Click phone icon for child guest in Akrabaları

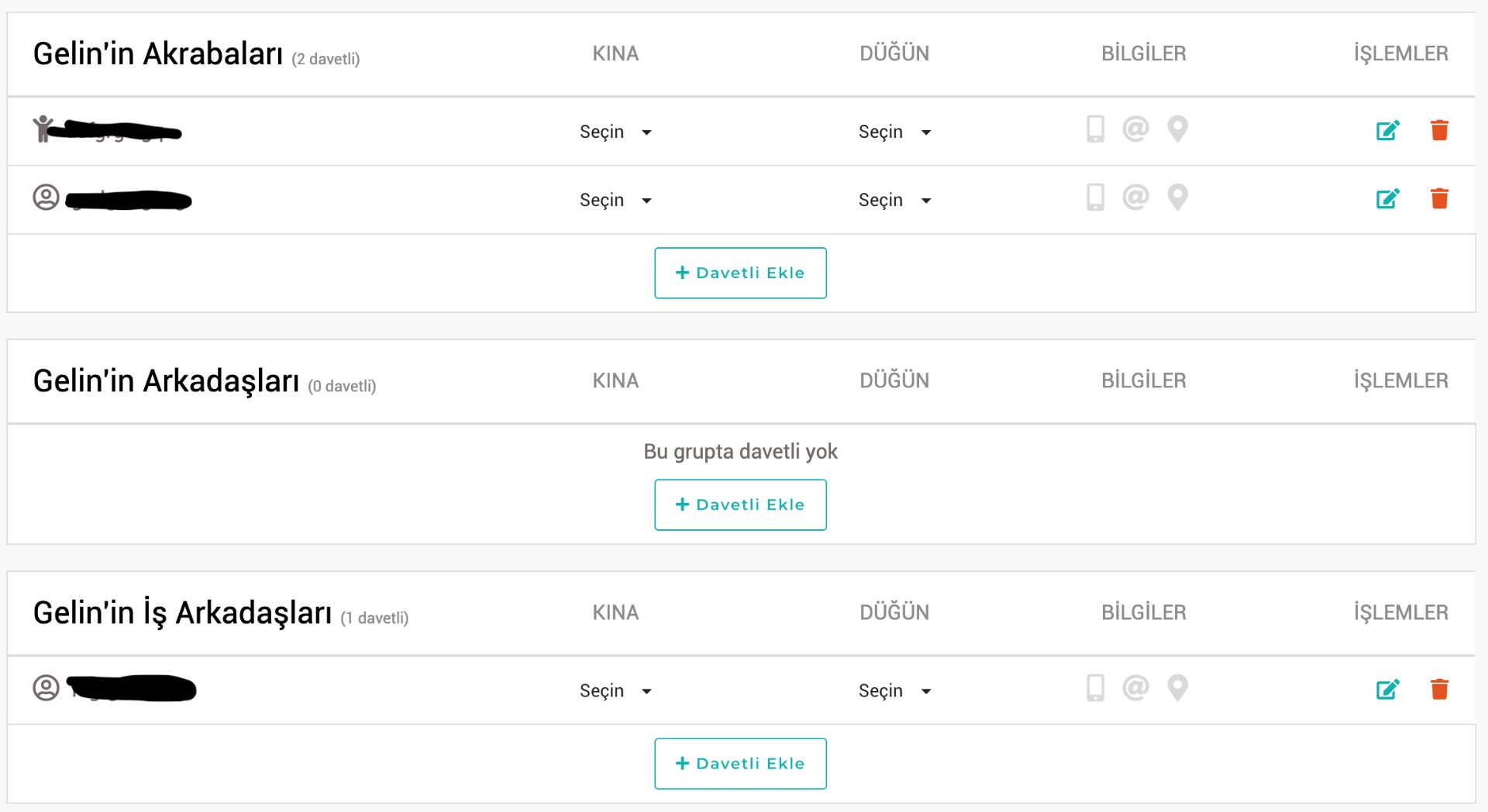pyautogui.click(x=1095, y=129)
